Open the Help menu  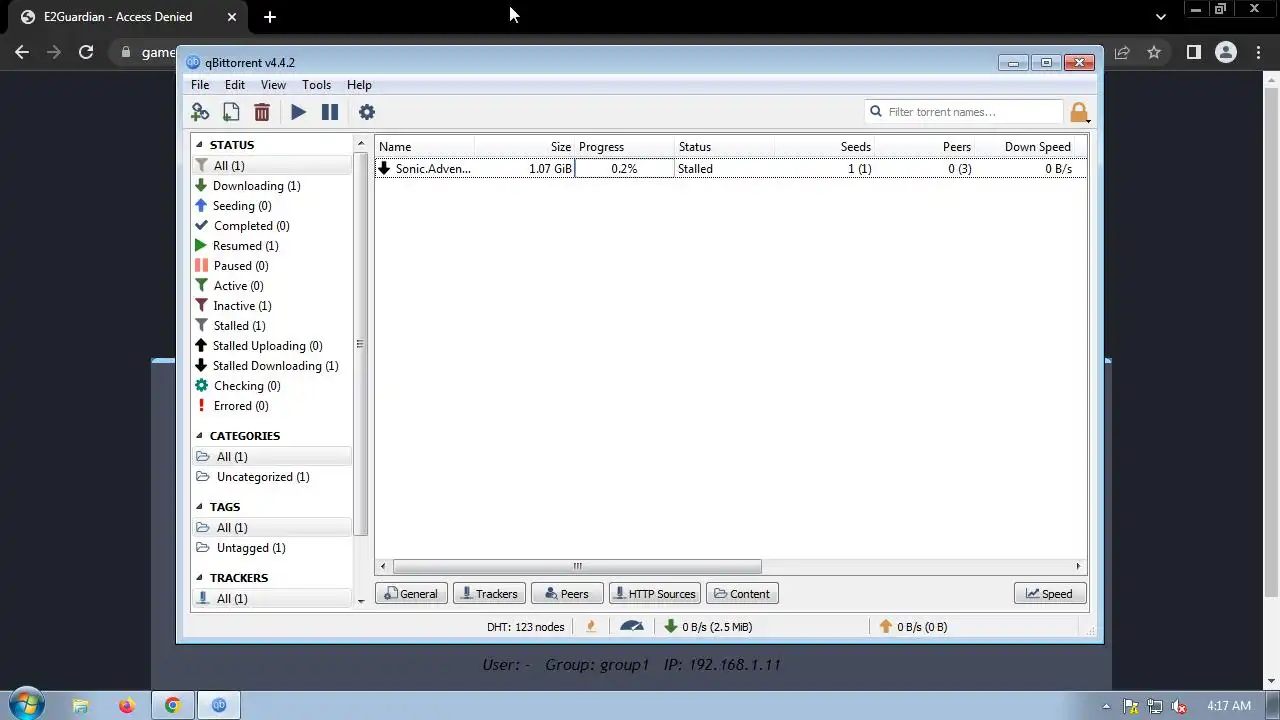tap(359, 85)
